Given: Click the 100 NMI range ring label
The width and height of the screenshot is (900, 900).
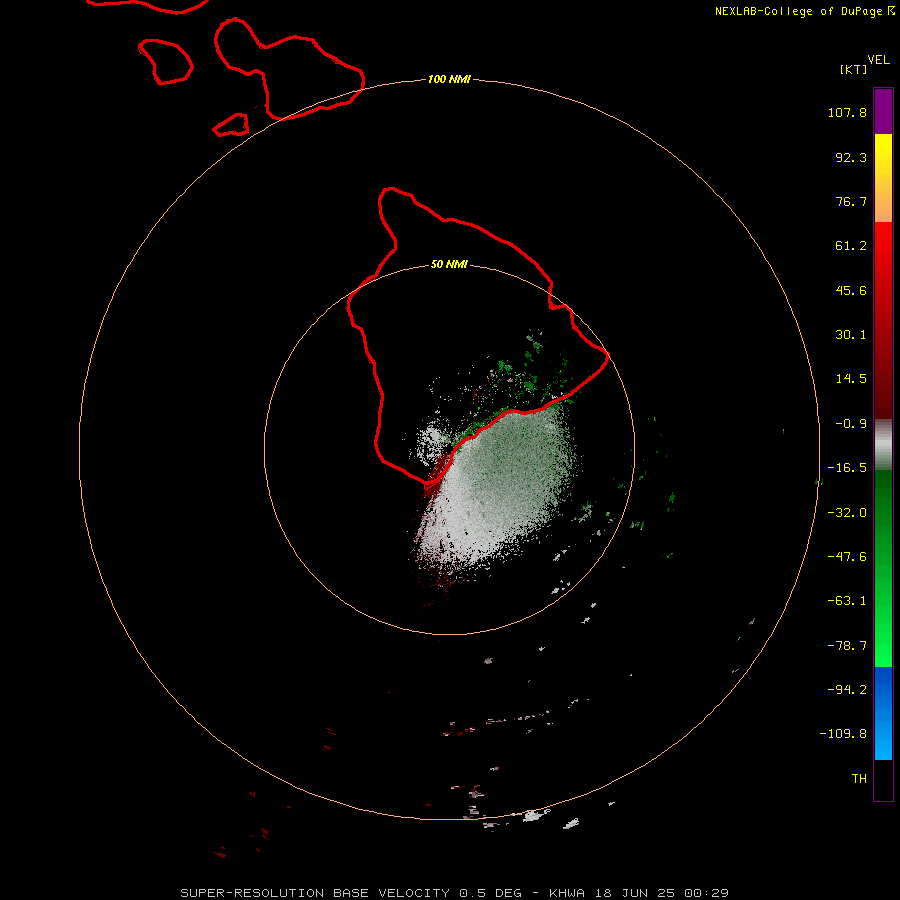Looking at the screenshot, I should pos(449,79).
